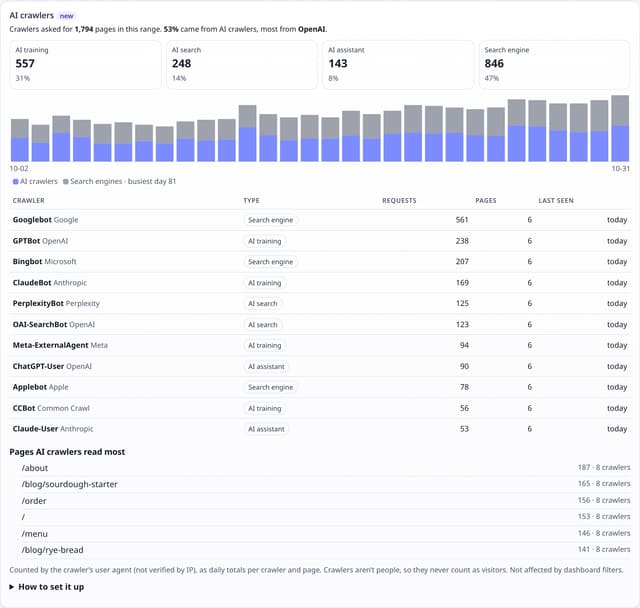The image size is (640, 608).
Task: Click the 10-31 chart end date label
Action: point(620,169)
